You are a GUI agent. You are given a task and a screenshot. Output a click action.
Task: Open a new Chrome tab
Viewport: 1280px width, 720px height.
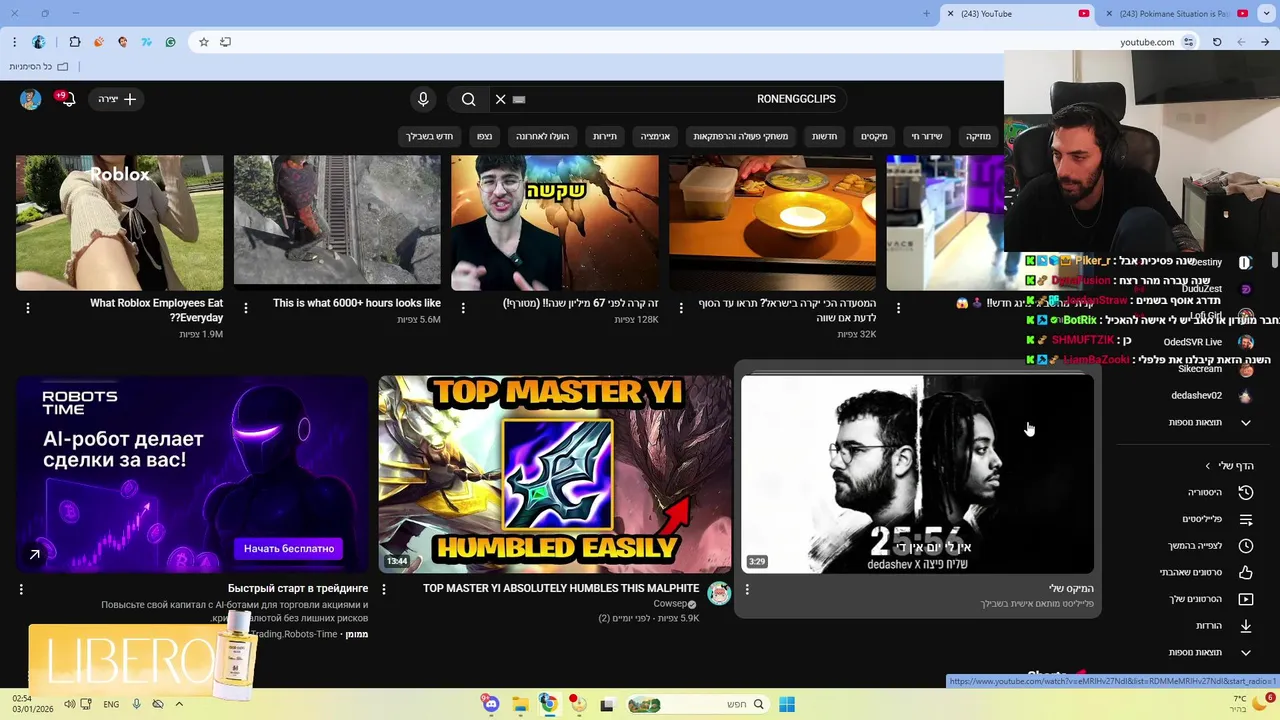pyautogui.click(x=926, y=14)
